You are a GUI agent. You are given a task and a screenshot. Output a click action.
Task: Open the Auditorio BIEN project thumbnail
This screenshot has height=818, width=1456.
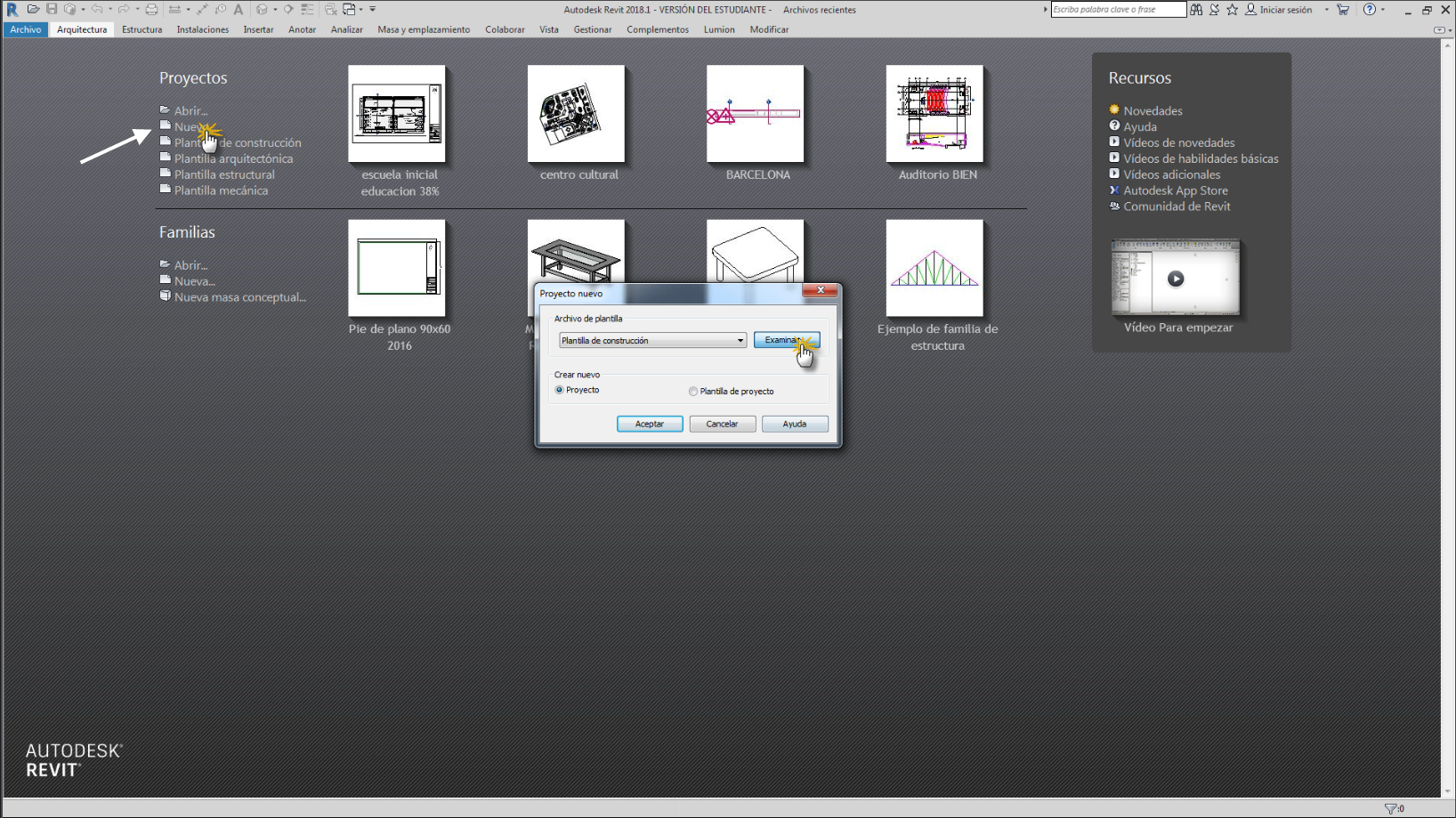pos(934,114)
